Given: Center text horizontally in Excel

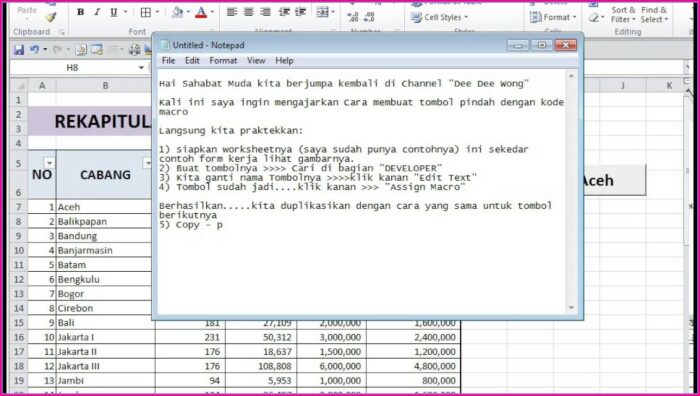Looking at the screenshot, I should (249, 13).
